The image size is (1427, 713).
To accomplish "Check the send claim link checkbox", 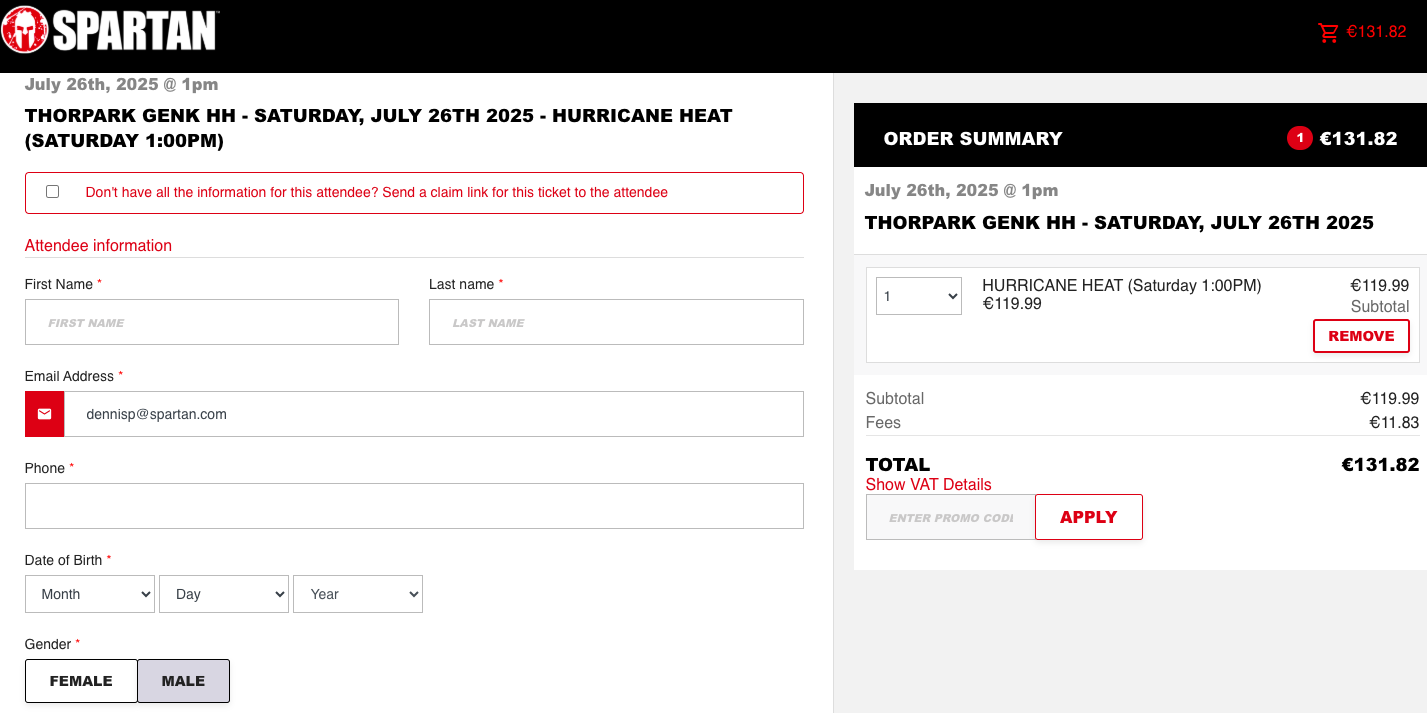I will 53,192.
